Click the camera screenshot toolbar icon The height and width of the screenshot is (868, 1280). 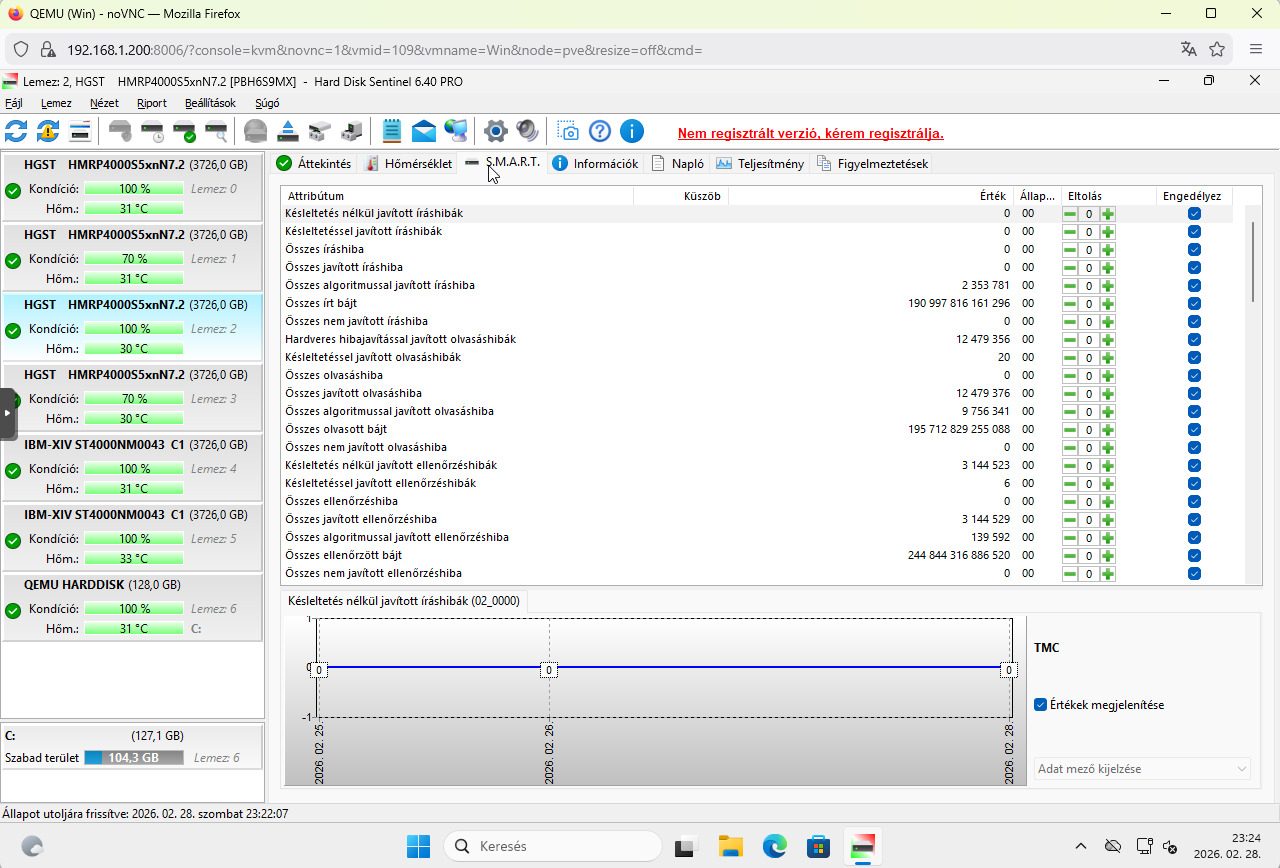coord(568,131)
